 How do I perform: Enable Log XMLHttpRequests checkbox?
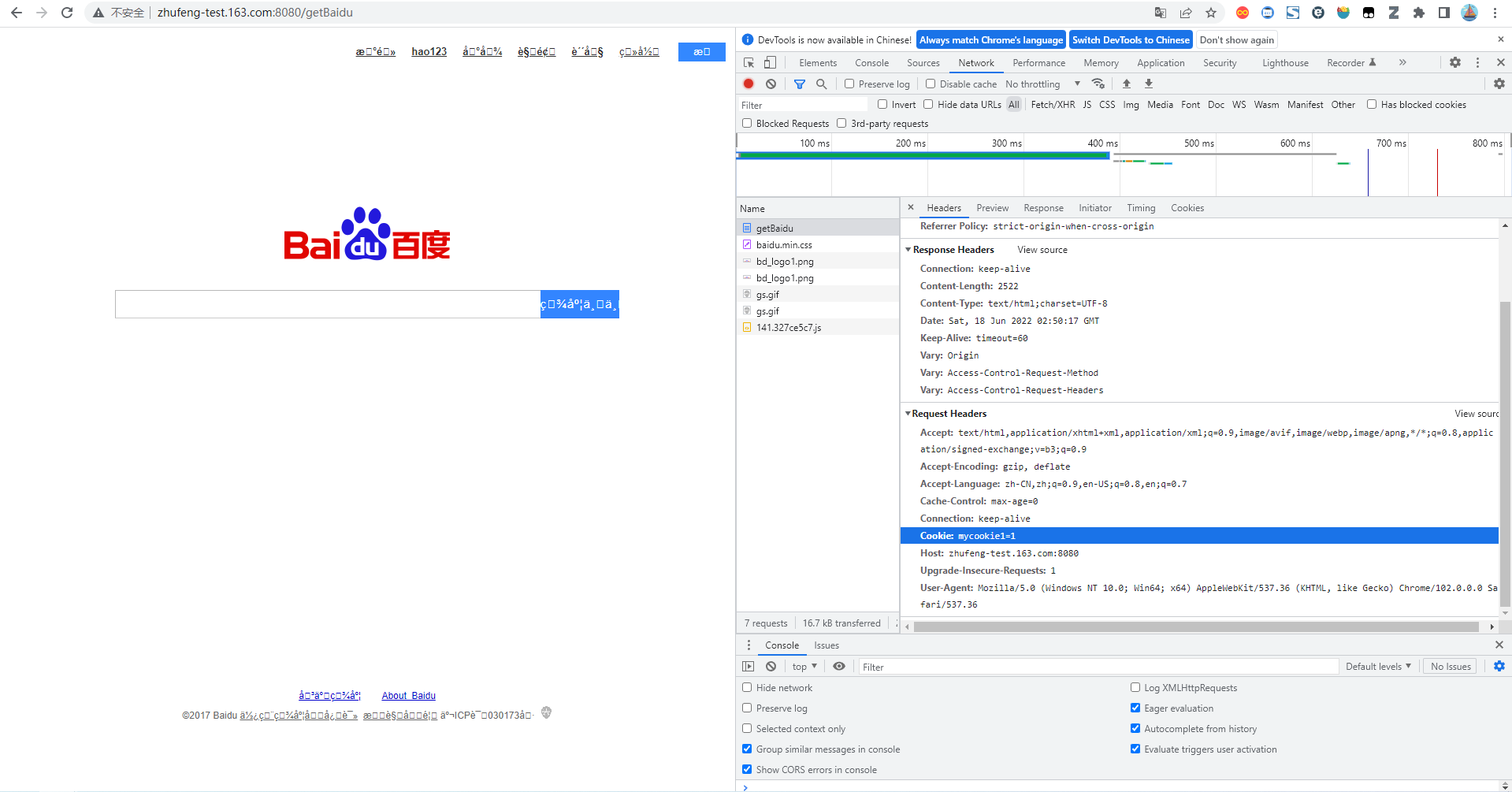1135,687
